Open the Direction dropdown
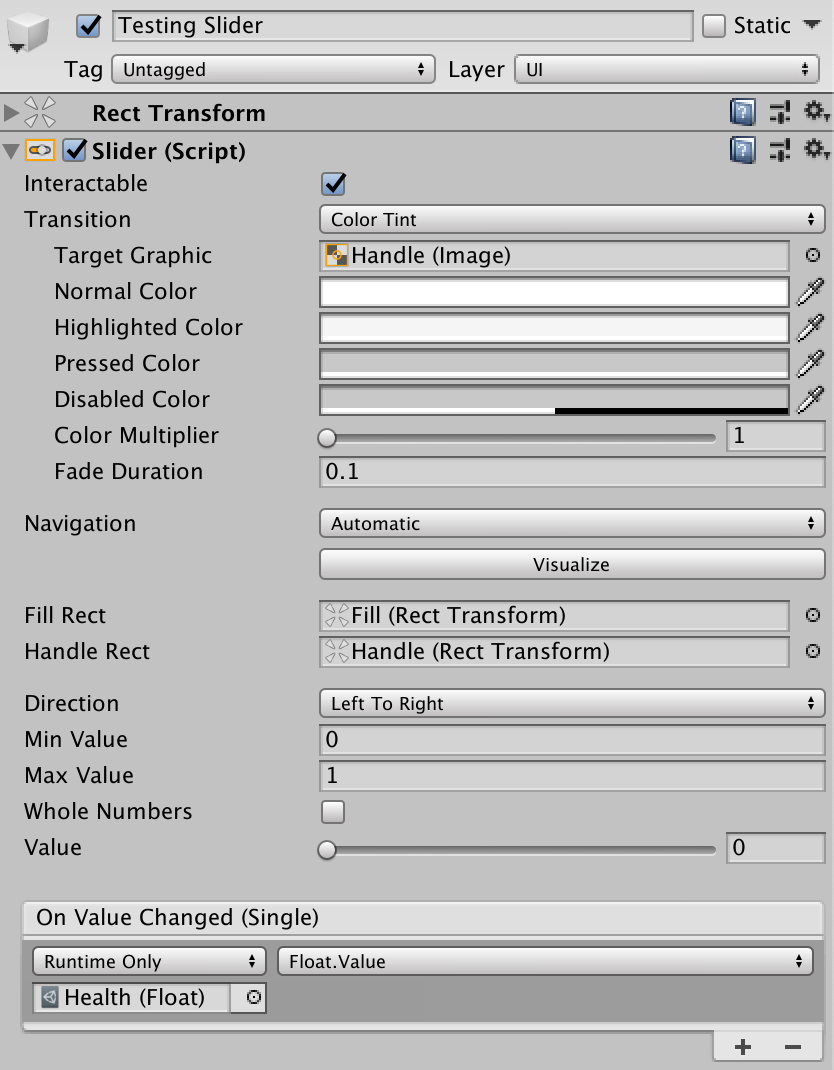This screenshot has width=834, height=1070. click(x=571, y=704)
